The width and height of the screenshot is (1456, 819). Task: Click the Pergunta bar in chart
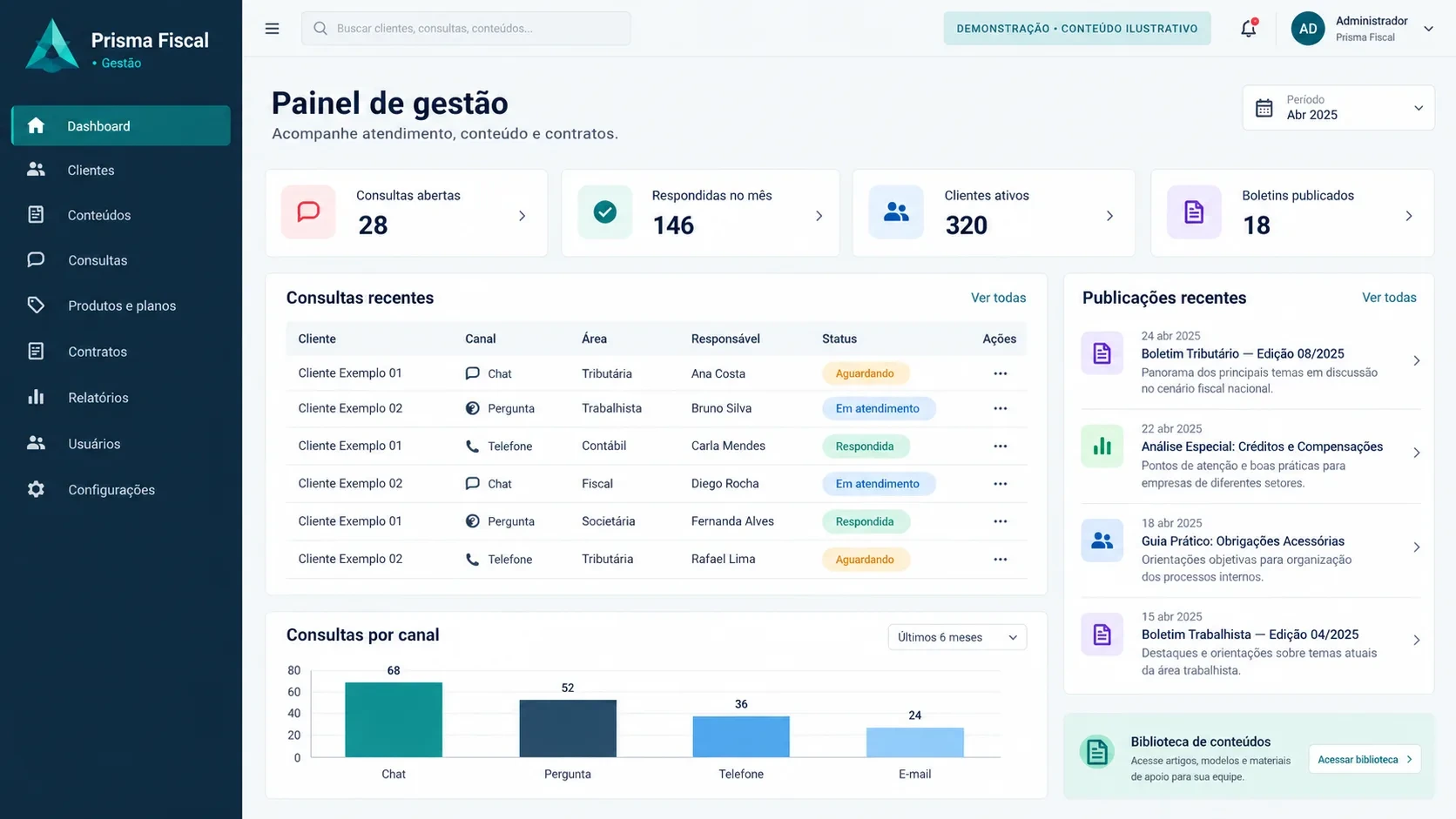point(568,728)
